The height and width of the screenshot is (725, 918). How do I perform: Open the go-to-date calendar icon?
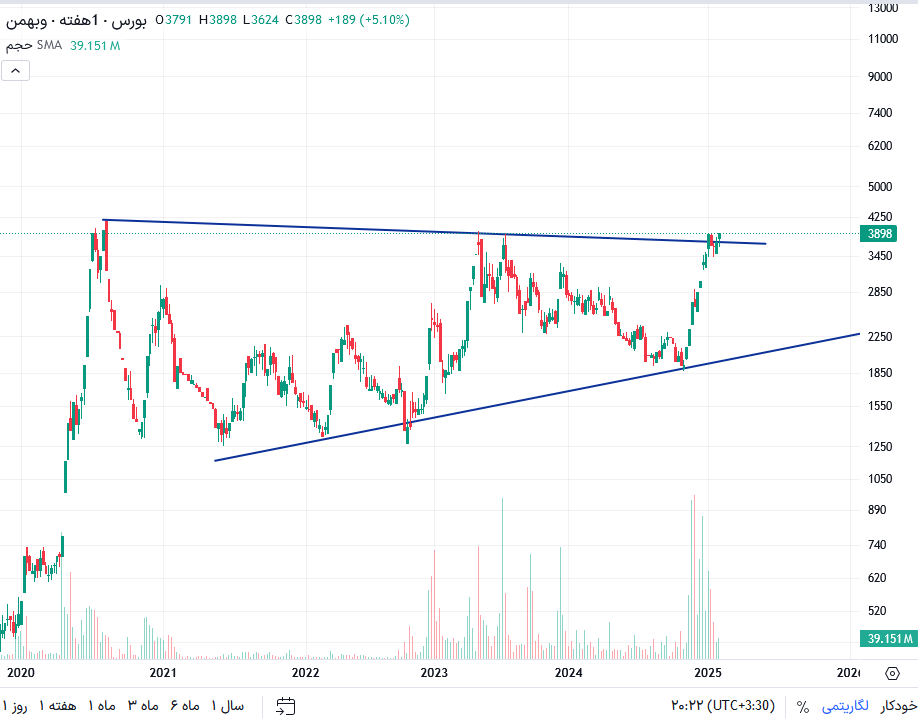pos(286,706)
